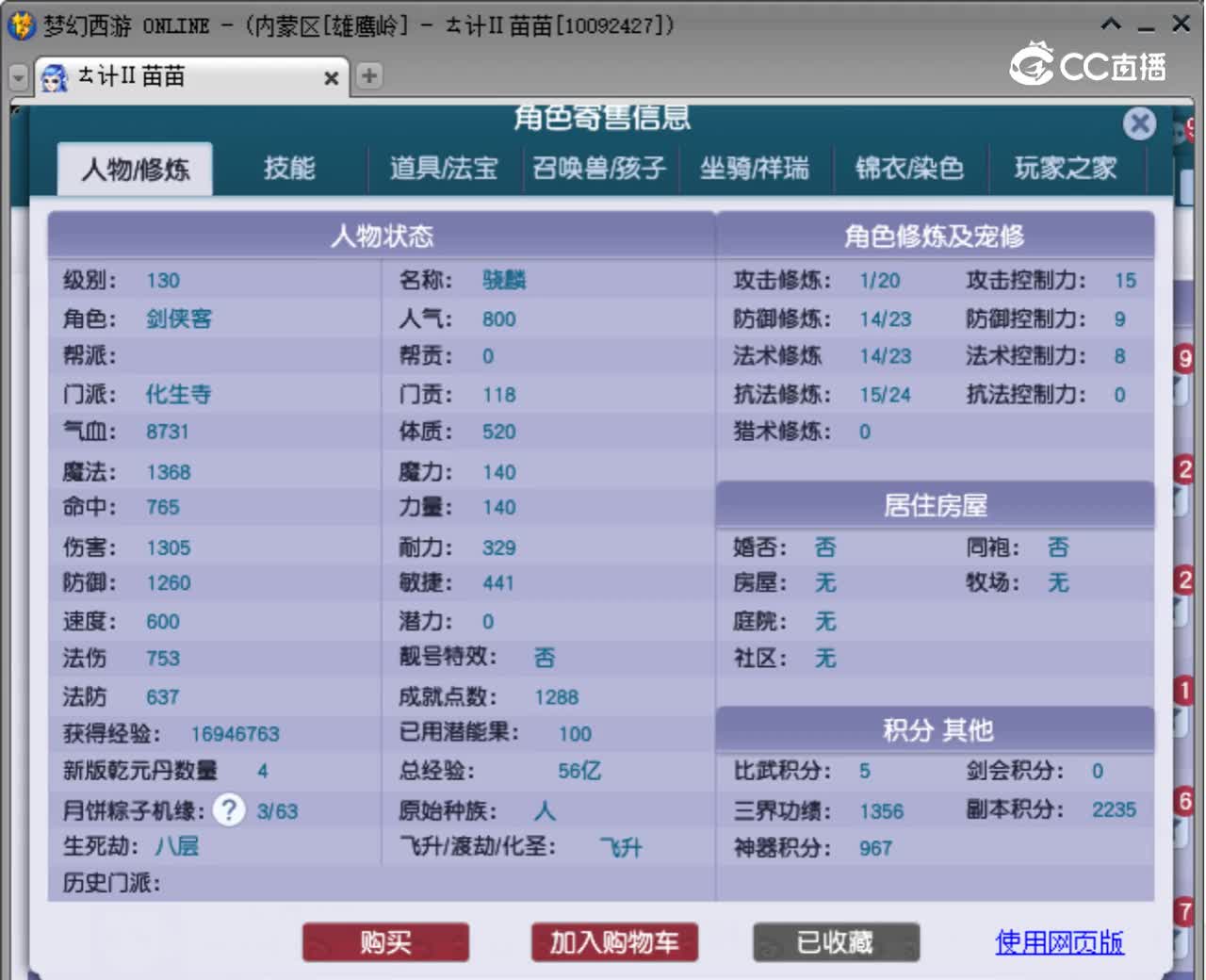Click the 角色修炼及宠修 section header
The image size is (1206, 980).
tap(935, 236)
